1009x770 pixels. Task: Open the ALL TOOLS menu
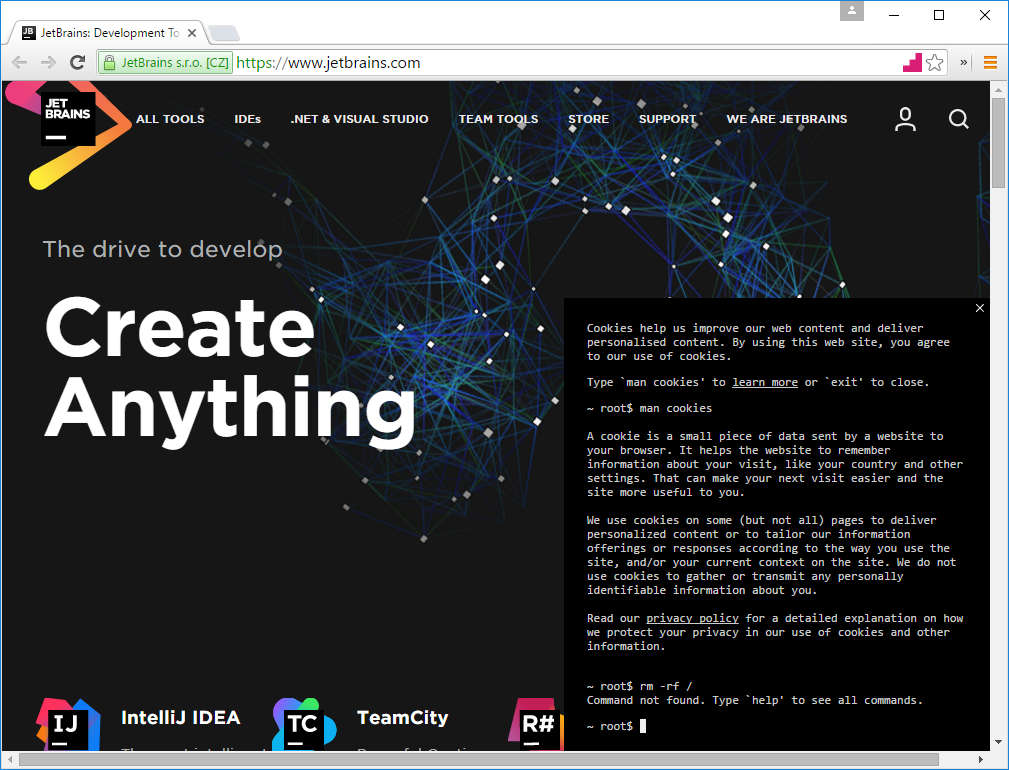point(170,119)
